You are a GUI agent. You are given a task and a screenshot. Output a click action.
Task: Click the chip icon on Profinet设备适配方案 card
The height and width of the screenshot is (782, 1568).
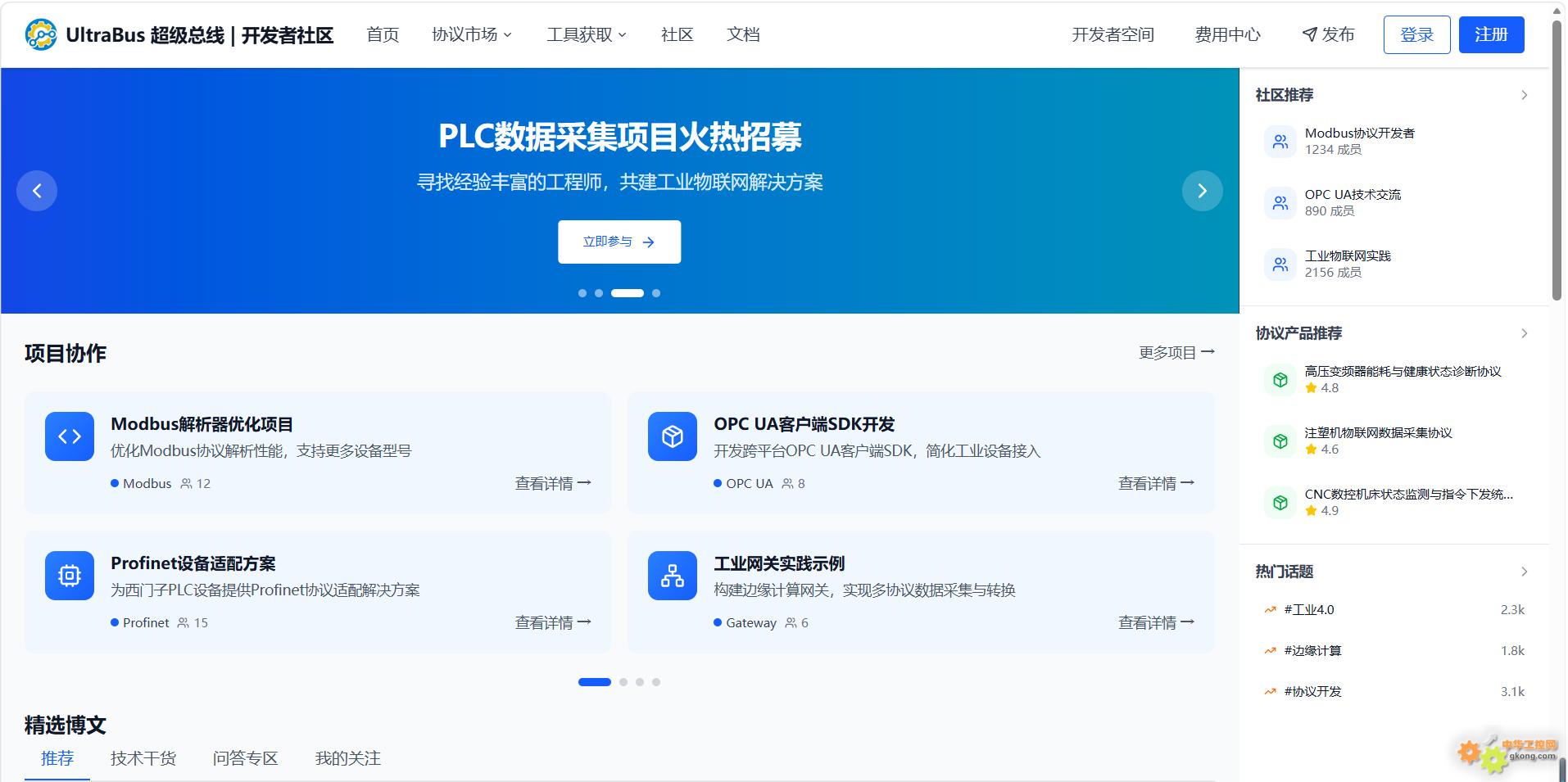[69, 575]
